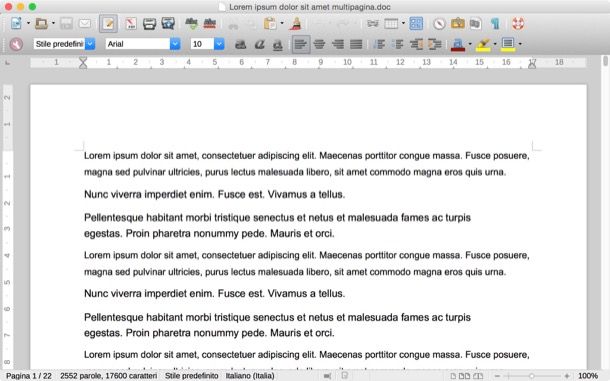
Task: Click the document modified indicator in status bar
Action: tap(345, 376)
